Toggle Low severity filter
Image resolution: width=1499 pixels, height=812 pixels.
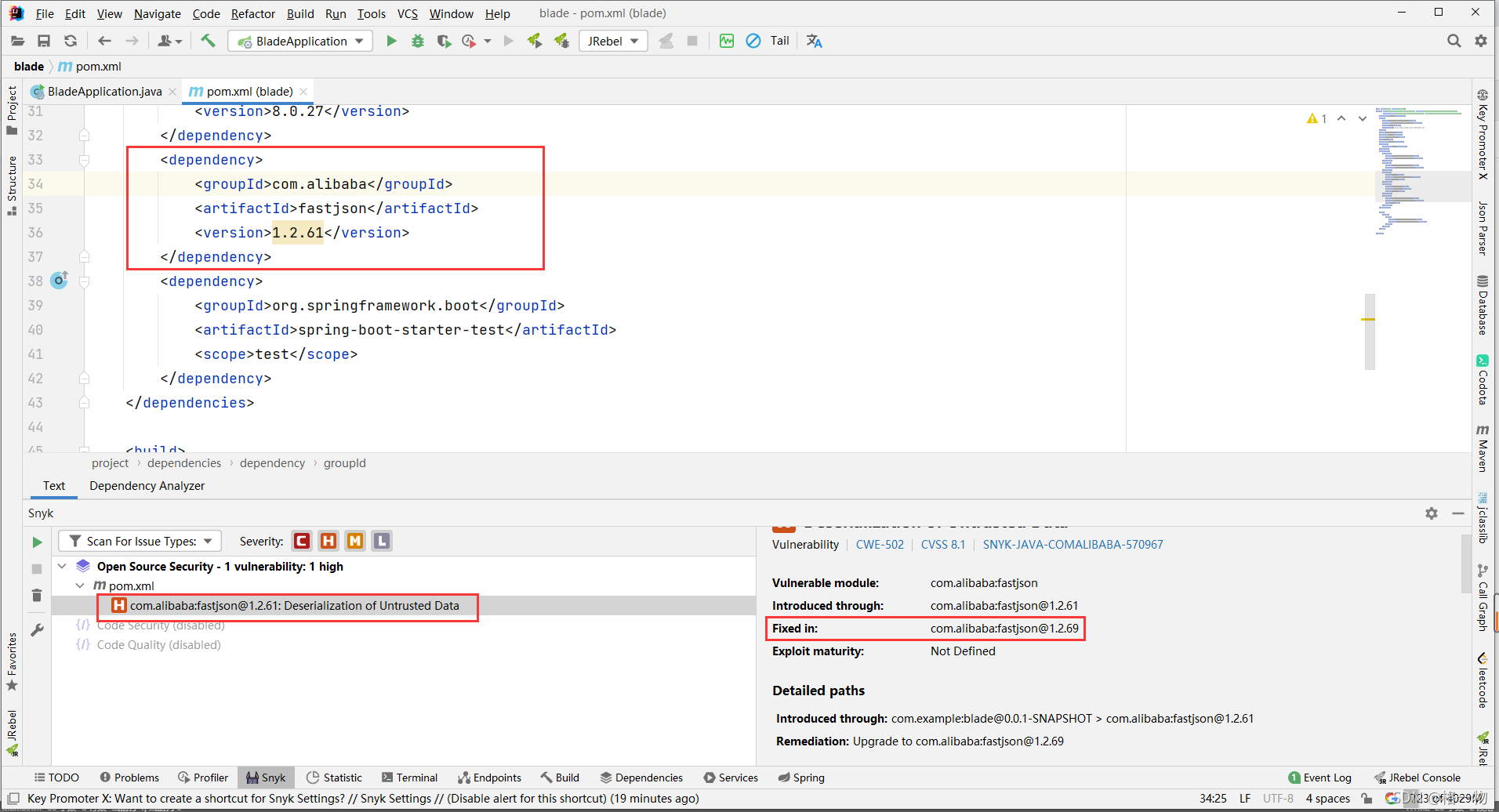tap(382, 541)
